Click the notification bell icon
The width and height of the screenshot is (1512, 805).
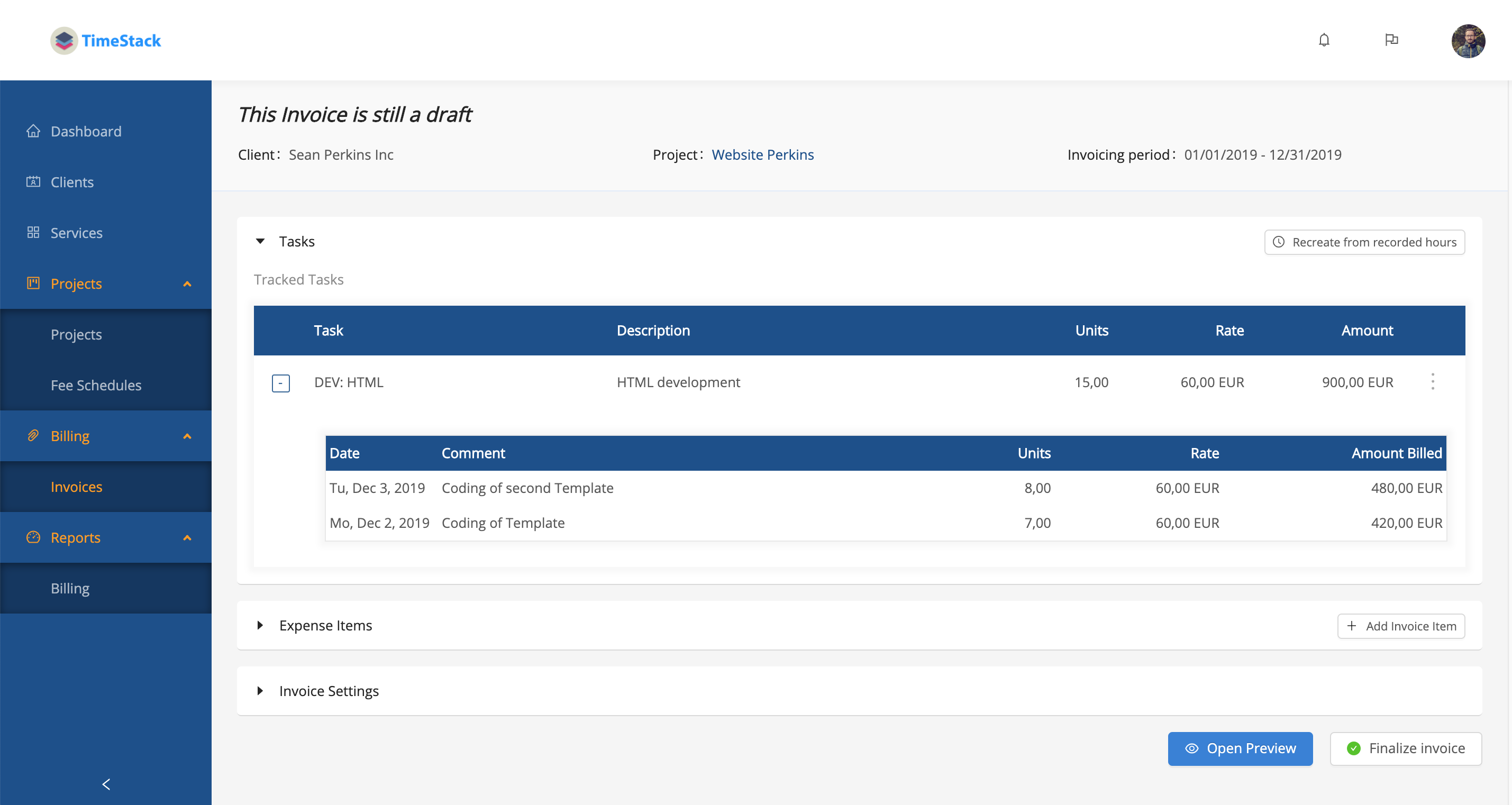point(1324,40)
